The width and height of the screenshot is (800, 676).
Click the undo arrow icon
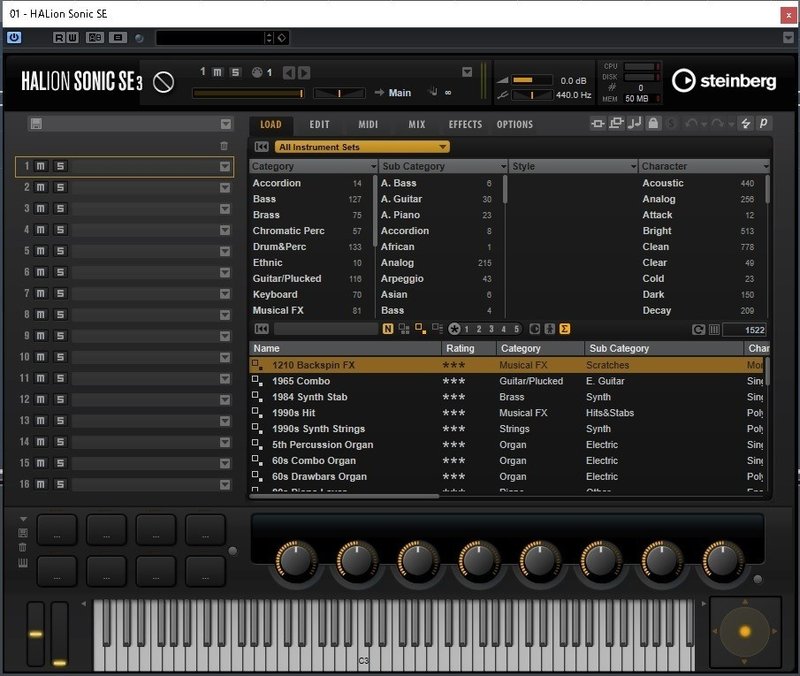click(692, 123)
